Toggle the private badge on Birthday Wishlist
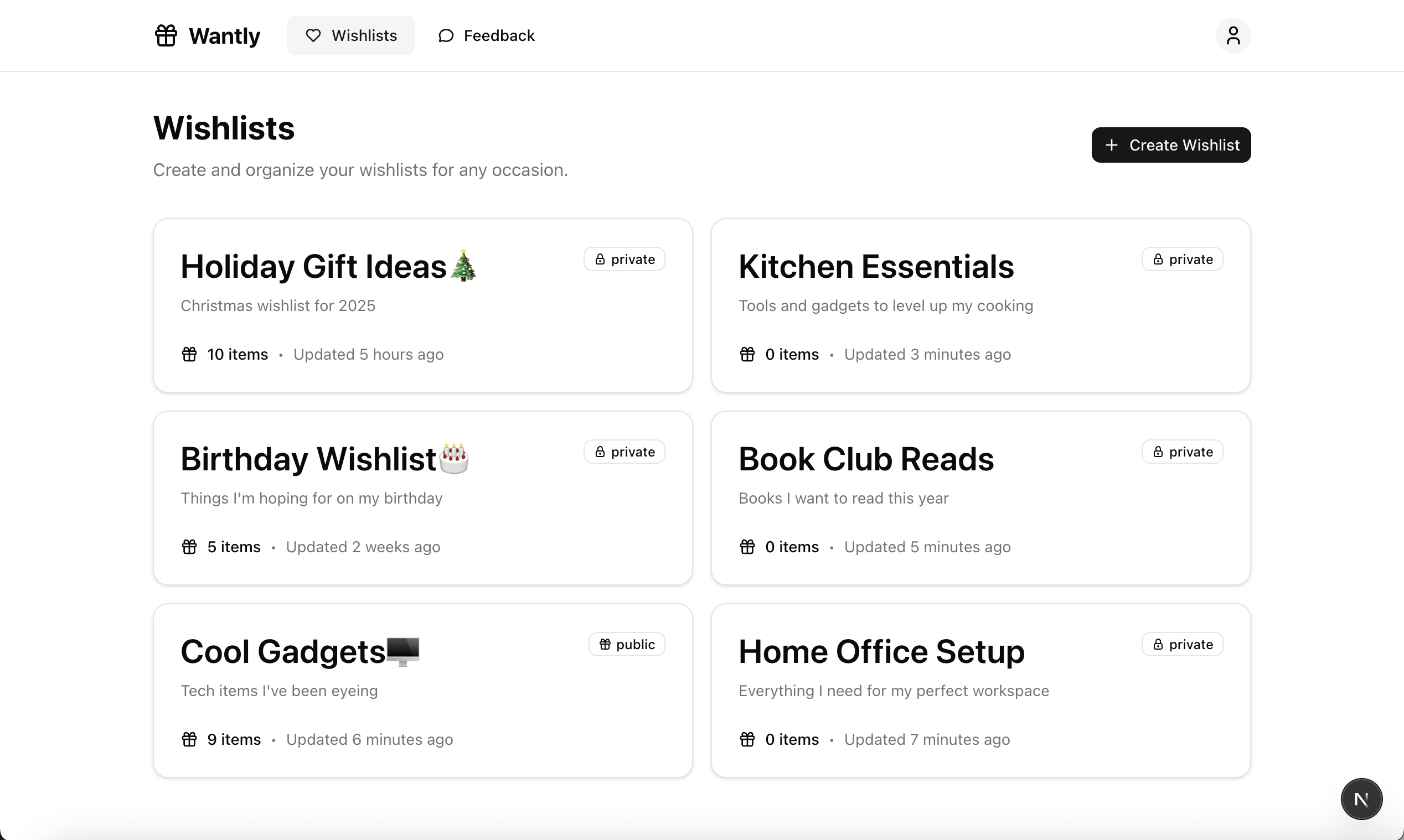This screenshot has width=1404, height=840. [x=624, y=451]
